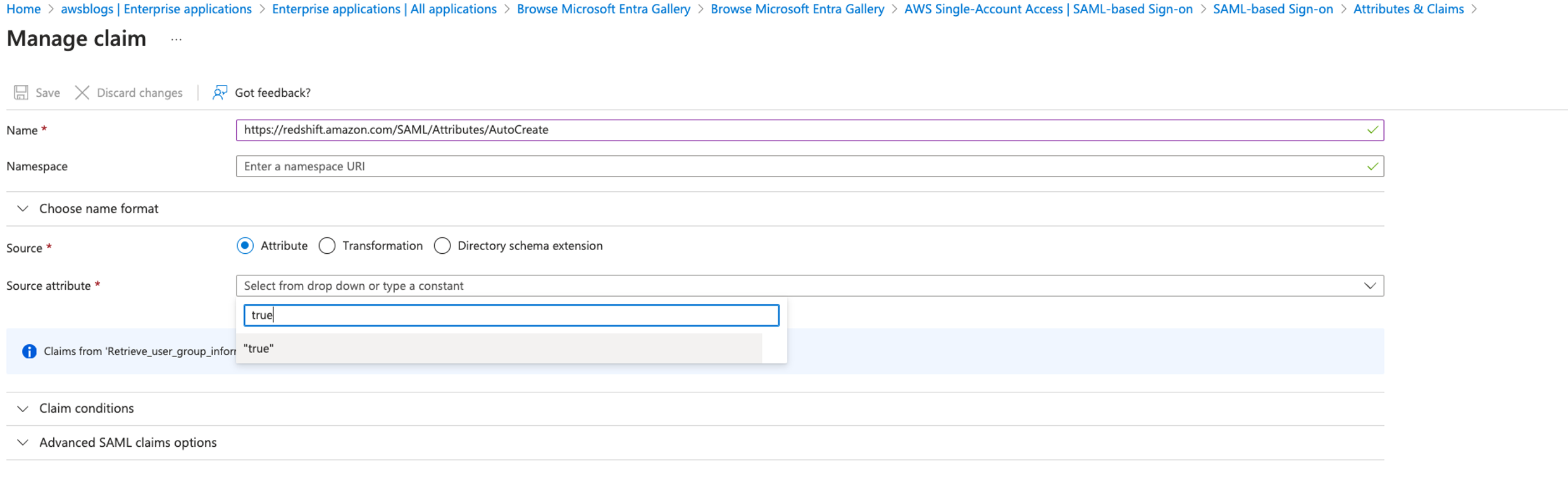Click the search box containing 'true'
The width and height of the screenshot is (1568, 500).
(x=511, y=315)
